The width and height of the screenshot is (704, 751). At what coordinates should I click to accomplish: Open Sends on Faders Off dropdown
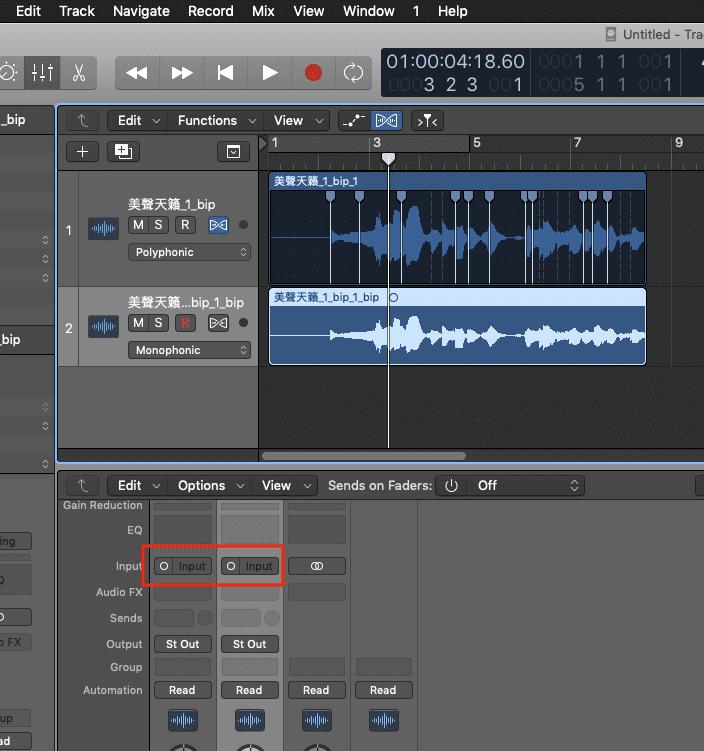pos(528,486)
